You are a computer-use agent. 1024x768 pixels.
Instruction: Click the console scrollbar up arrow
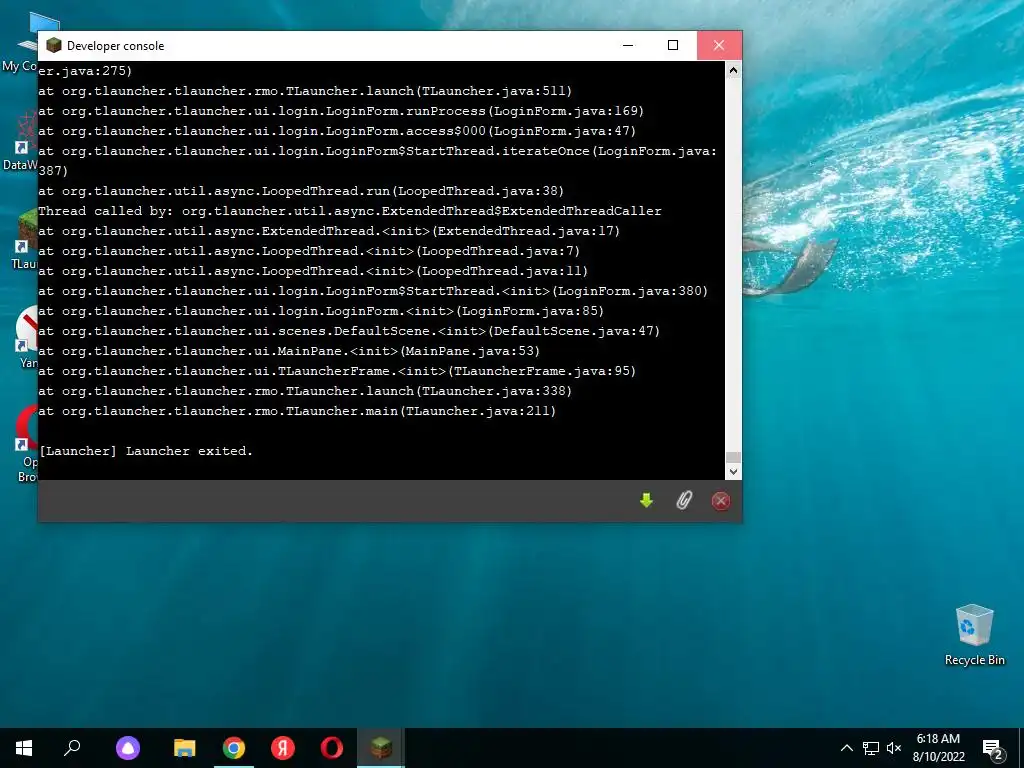733,70
